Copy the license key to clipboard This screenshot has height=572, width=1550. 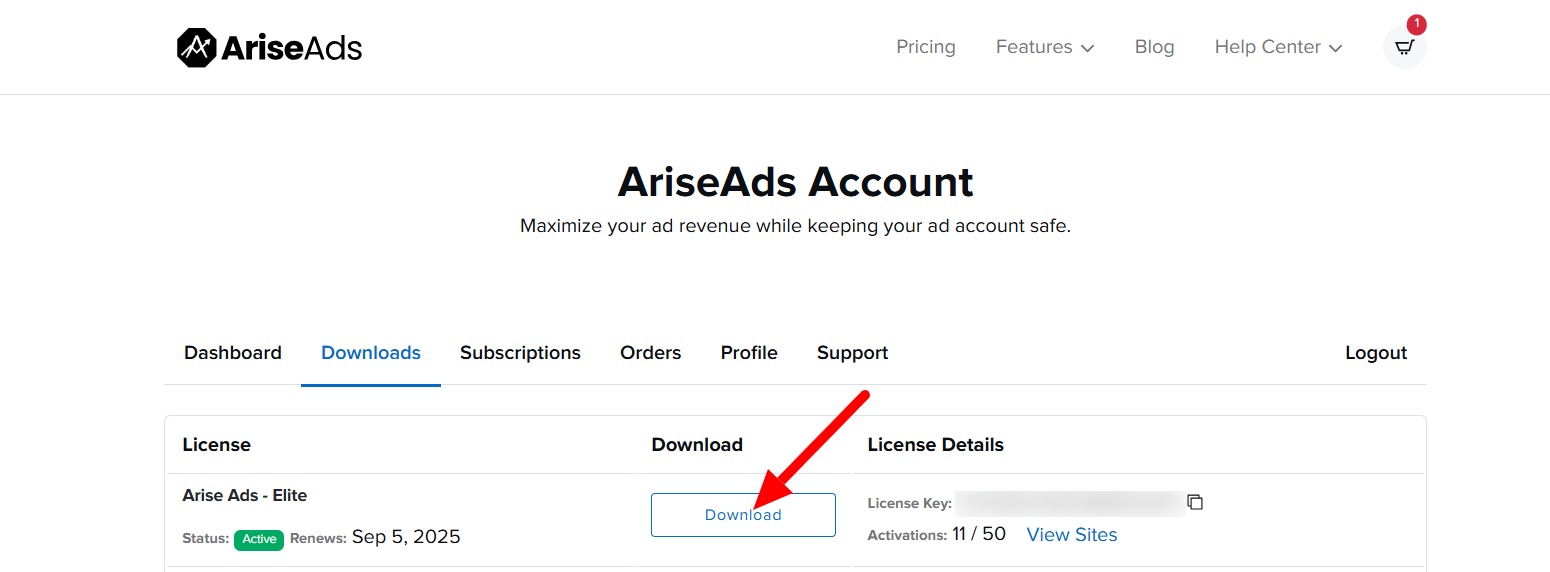(x=1195, y=502)
